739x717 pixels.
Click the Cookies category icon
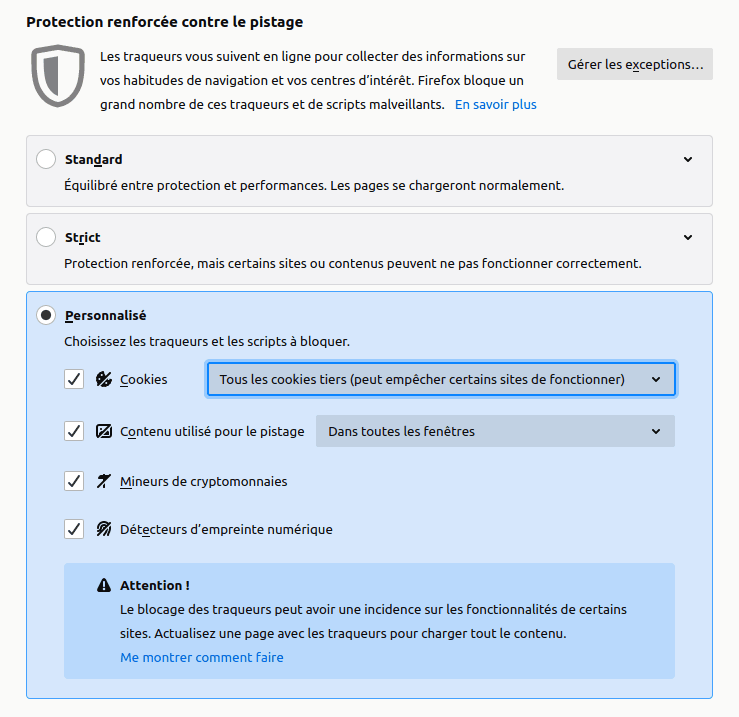103,380
